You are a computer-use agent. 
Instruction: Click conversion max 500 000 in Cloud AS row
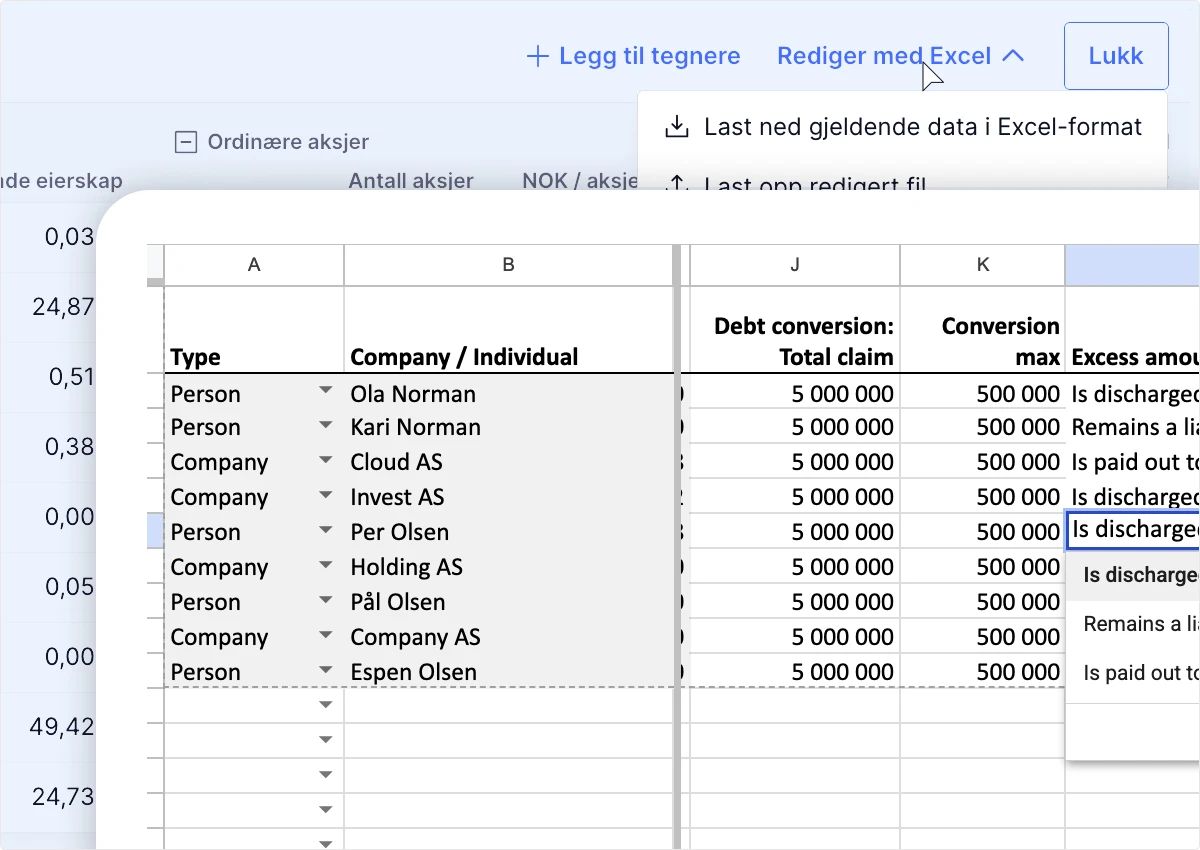pos(983,462)
